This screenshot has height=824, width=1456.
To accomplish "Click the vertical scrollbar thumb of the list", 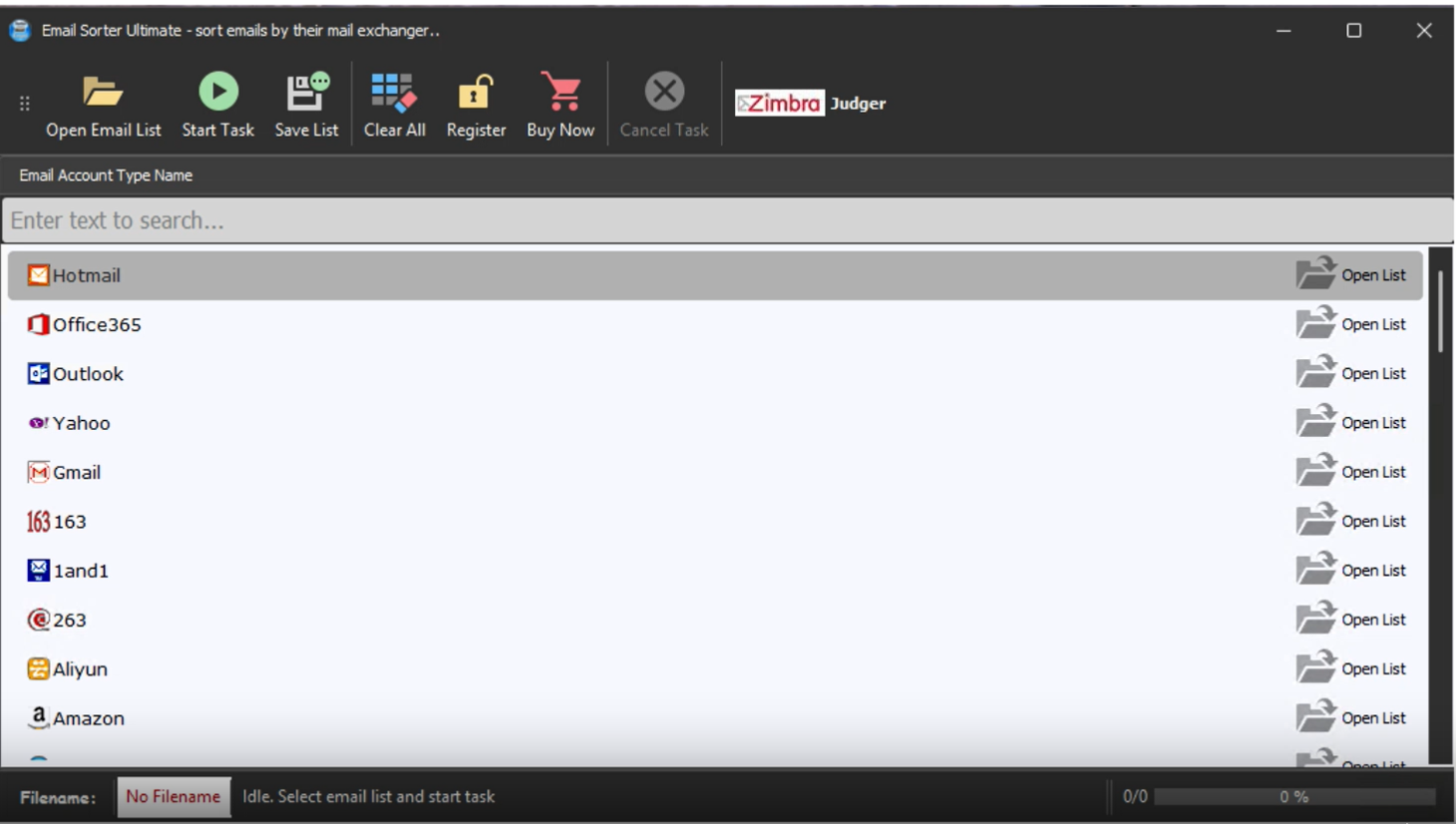I will pos(1441,310).
